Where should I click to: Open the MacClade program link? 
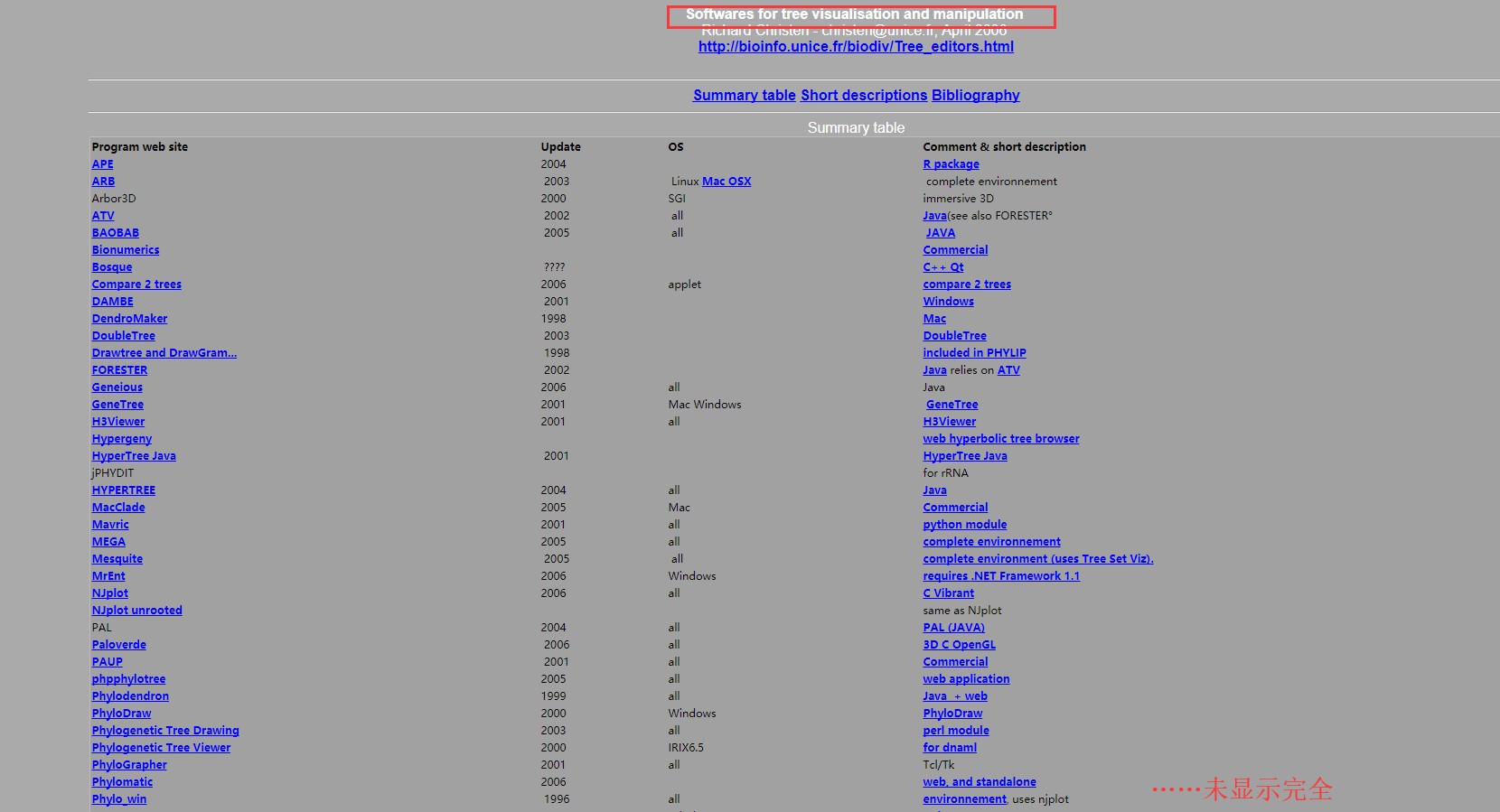coord(118,508)
